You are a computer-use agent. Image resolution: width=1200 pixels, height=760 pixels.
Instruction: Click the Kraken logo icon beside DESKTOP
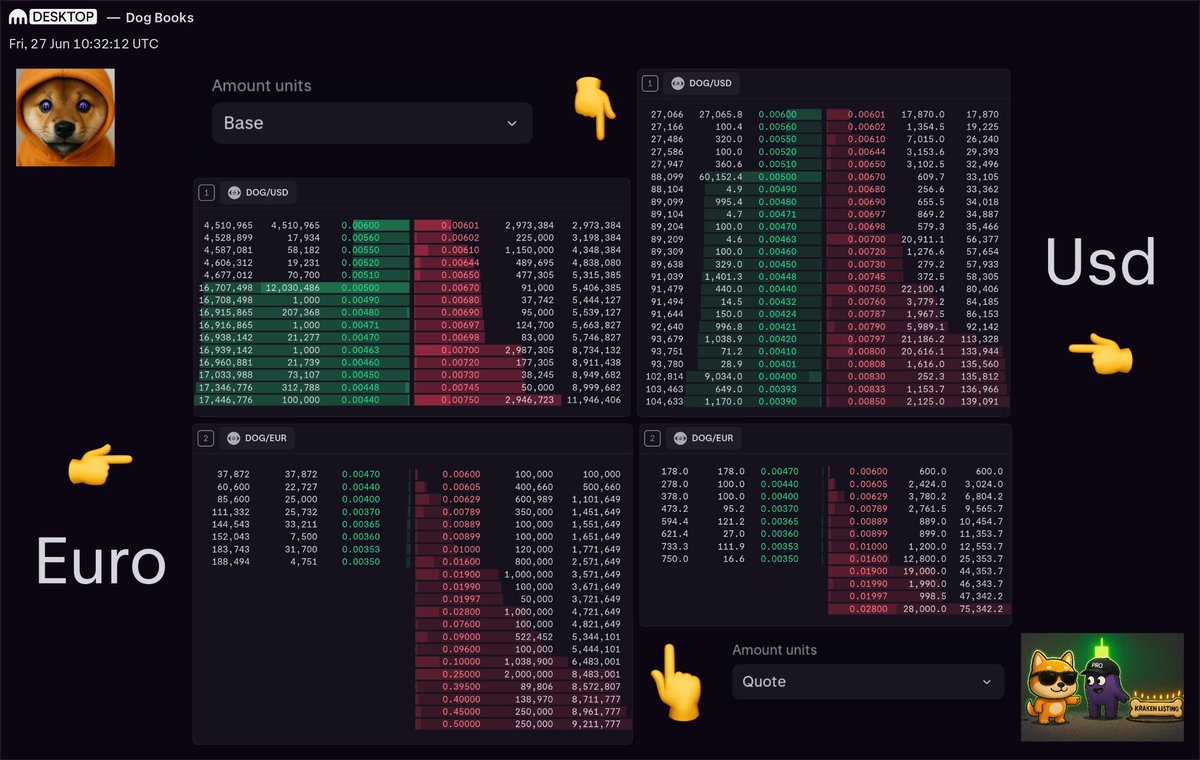pyautogui.click(x=18, y=17)
